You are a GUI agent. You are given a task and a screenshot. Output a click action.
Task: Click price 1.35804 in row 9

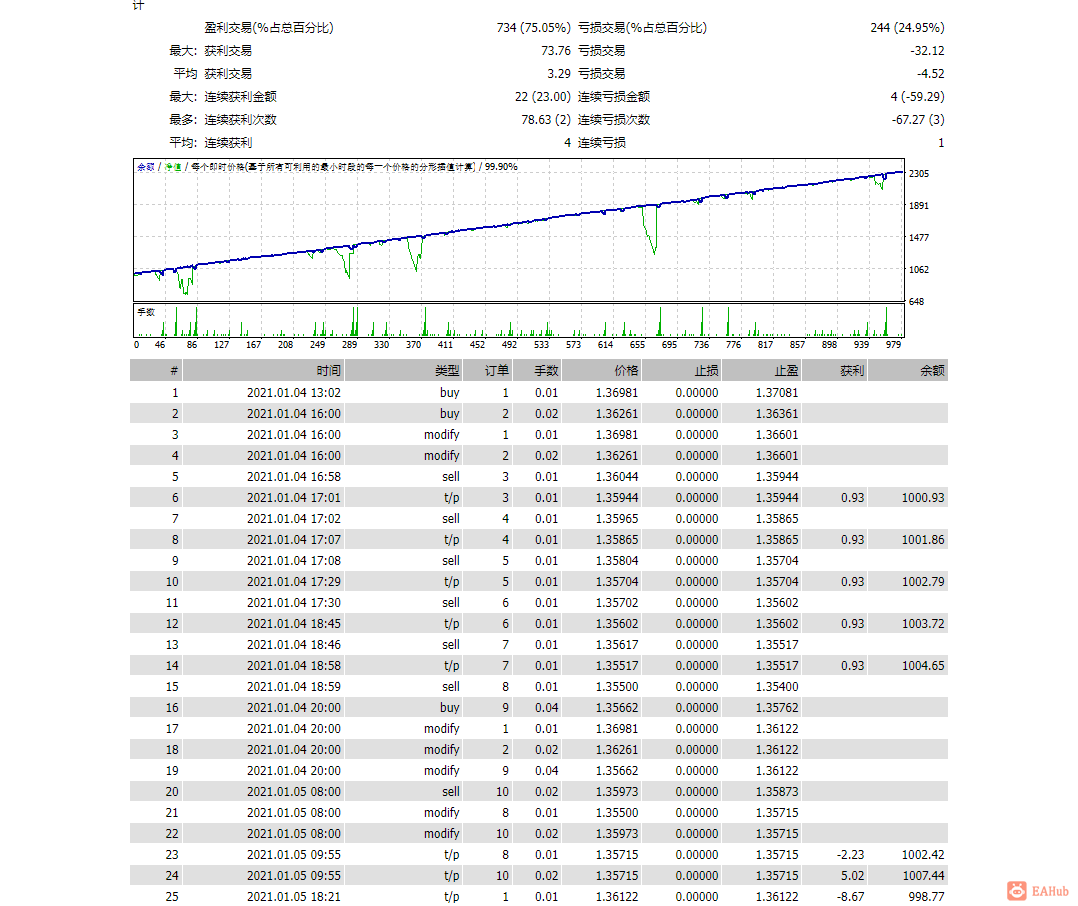point(617,560)
